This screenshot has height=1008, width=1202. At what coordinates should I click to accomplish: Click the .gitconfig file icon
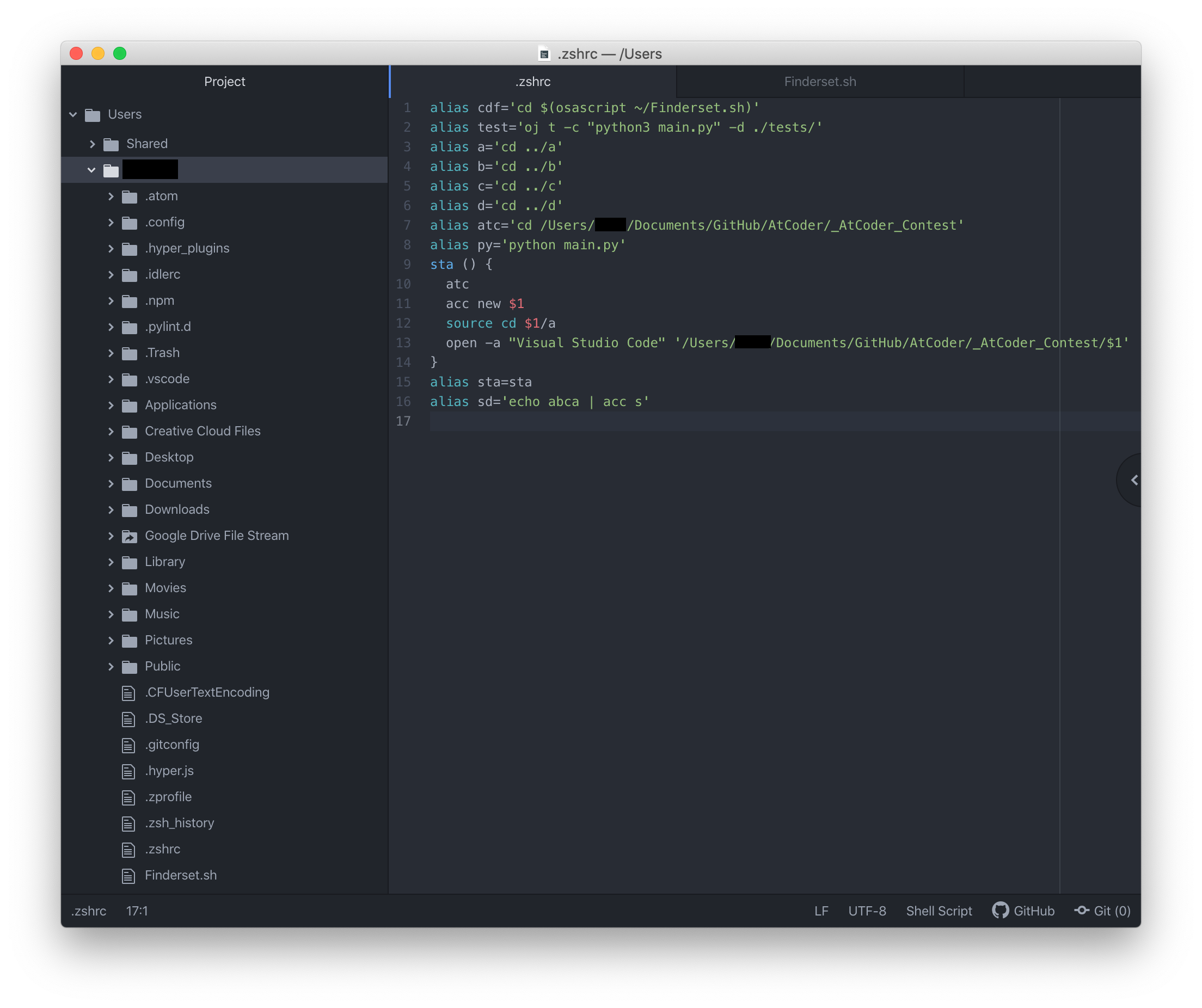[129, 745]
